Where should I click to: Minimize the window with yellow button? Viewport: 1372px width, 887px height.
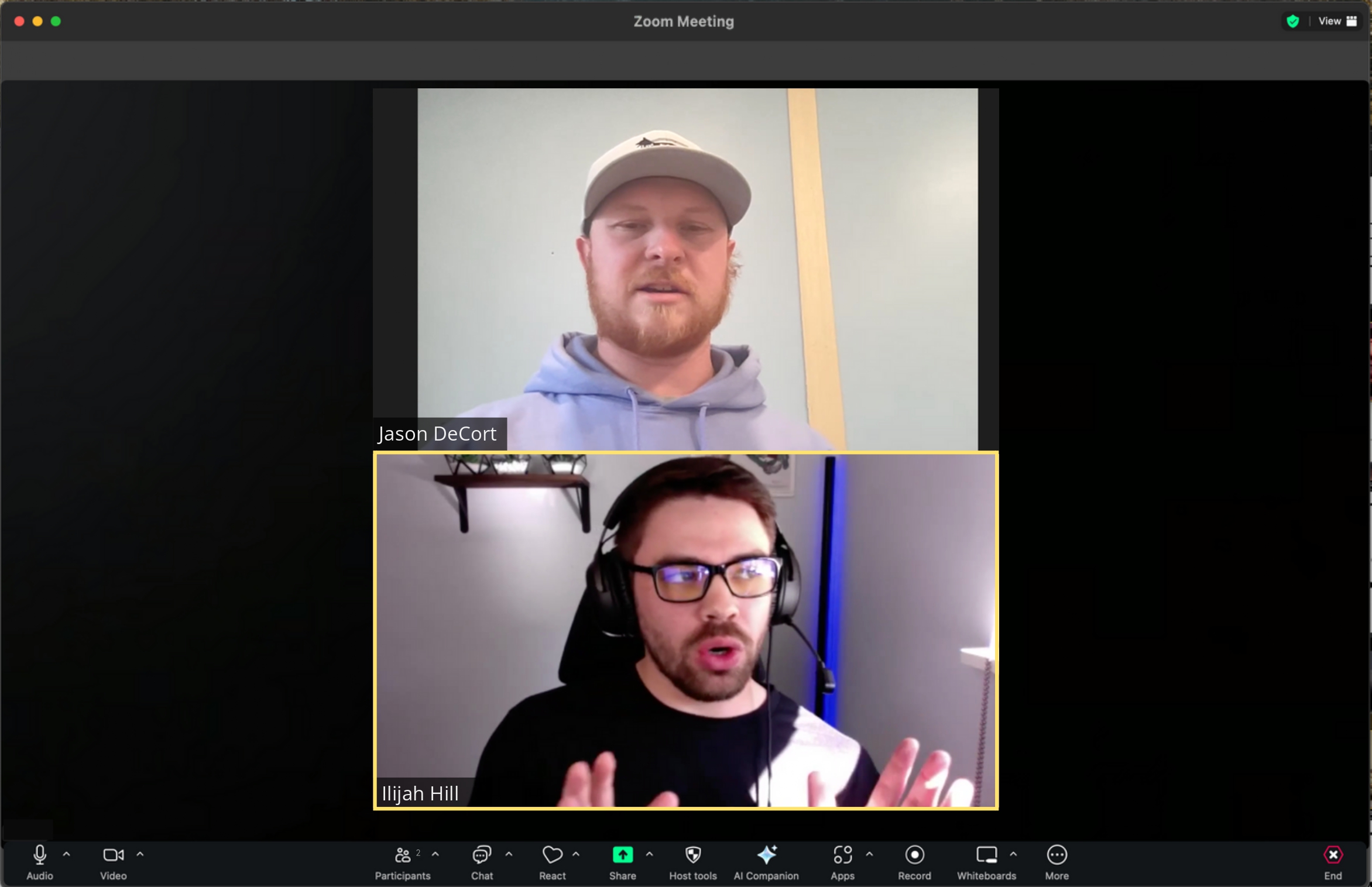37,21
